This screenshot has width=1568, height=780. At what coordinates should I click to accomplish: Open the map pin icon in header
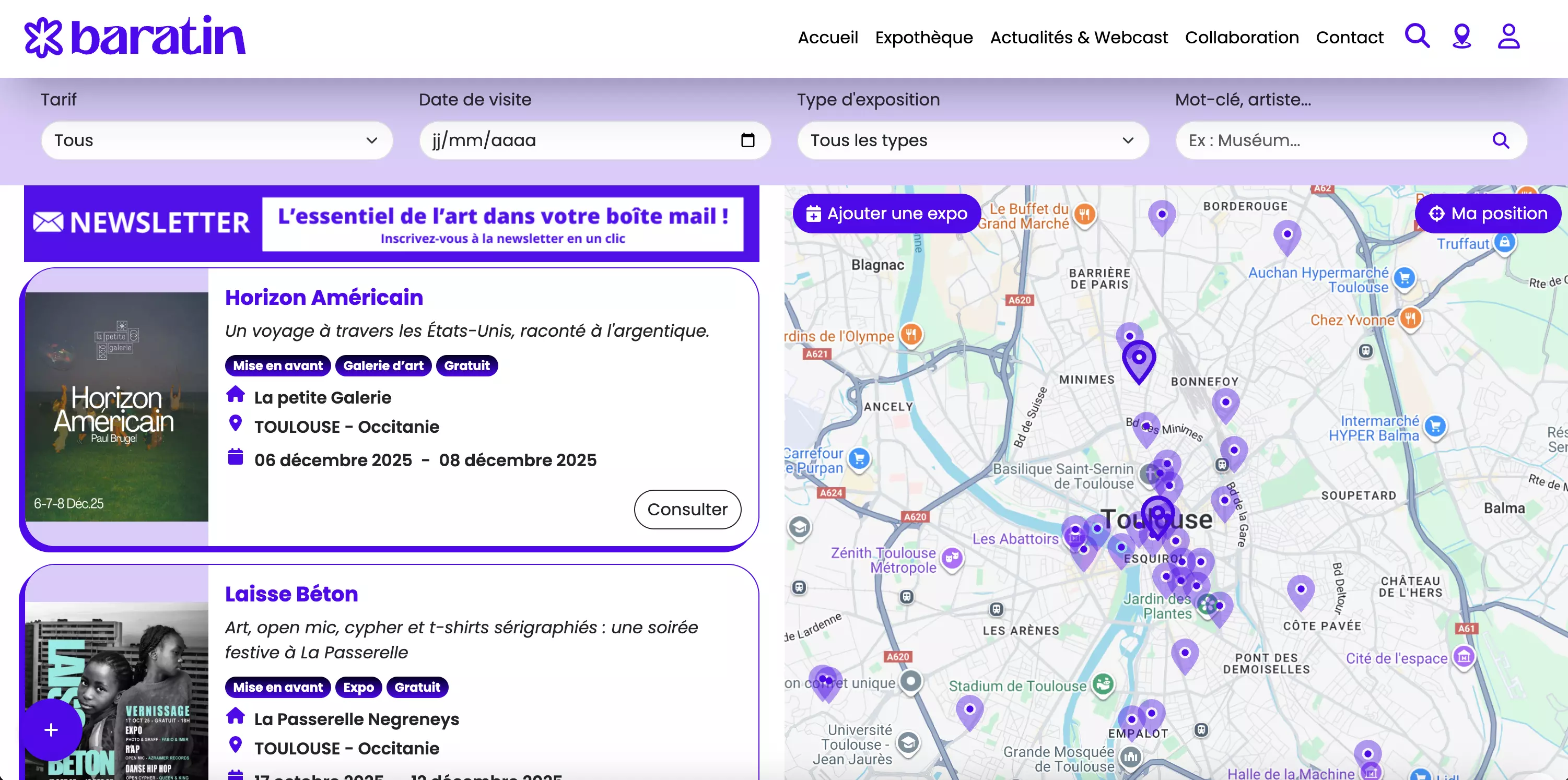point(1461,37)
